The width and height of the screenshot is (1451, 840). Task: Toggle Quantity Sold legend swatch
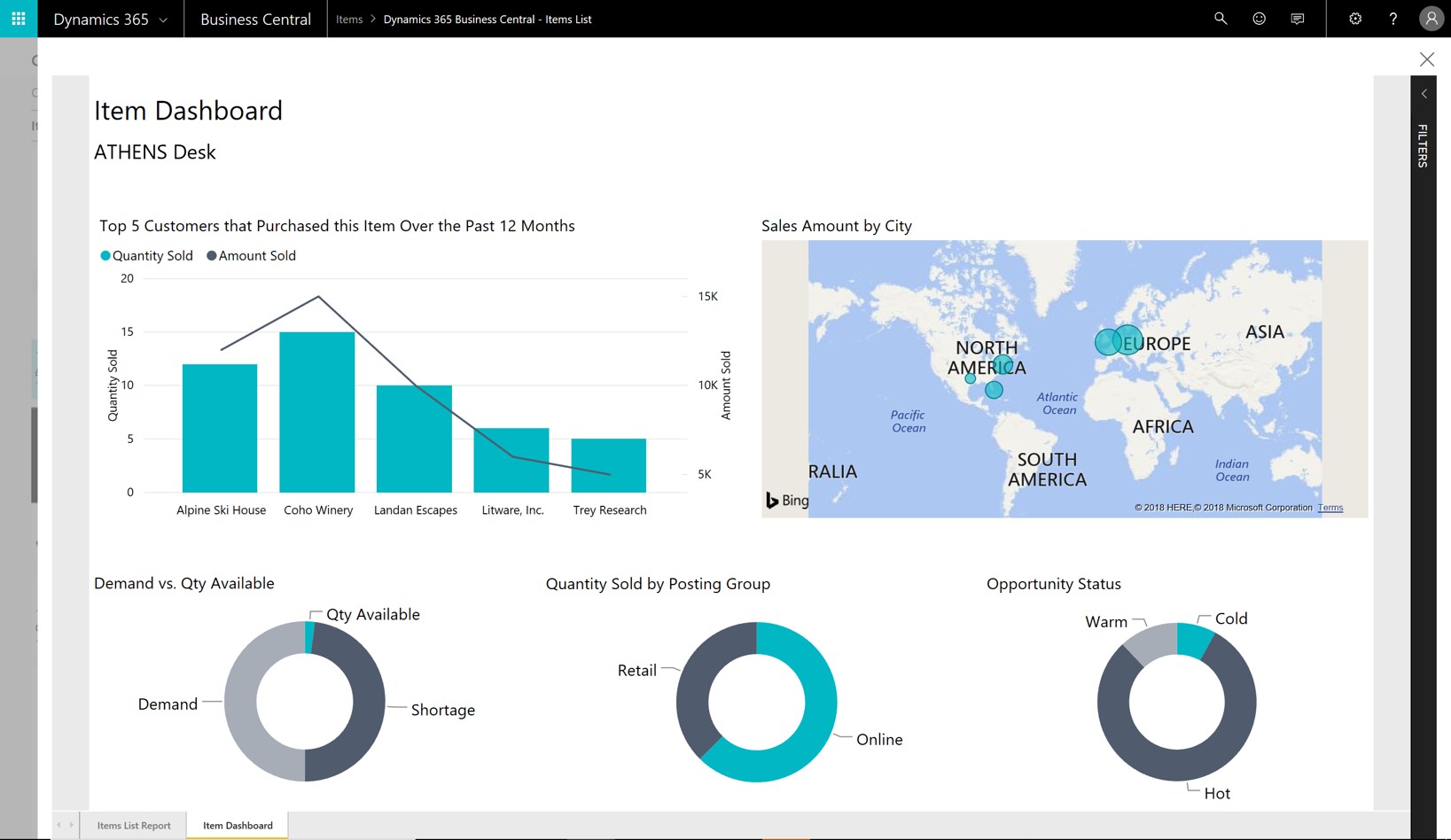point(105,256)
